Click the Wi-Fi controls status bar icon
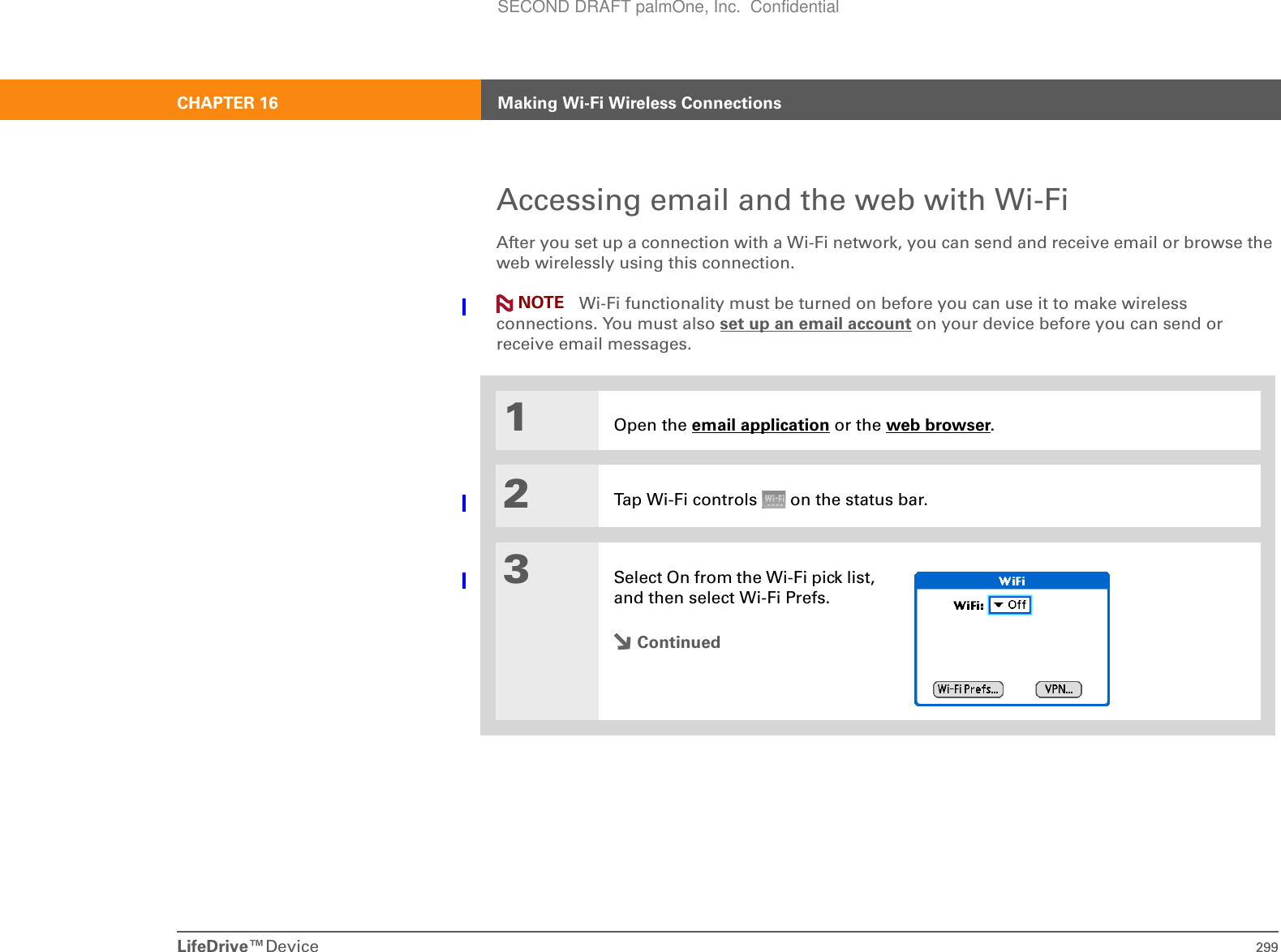Image resolution: width=1281 pixels, height=952 pixels. (774, 500)
